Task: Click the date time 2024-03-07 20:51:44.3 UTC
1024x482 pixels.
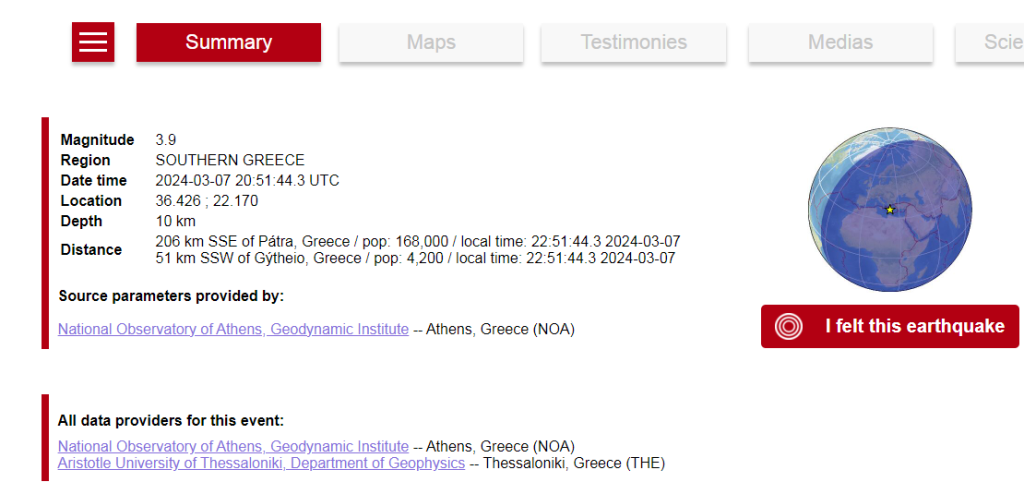Action: 247,181
